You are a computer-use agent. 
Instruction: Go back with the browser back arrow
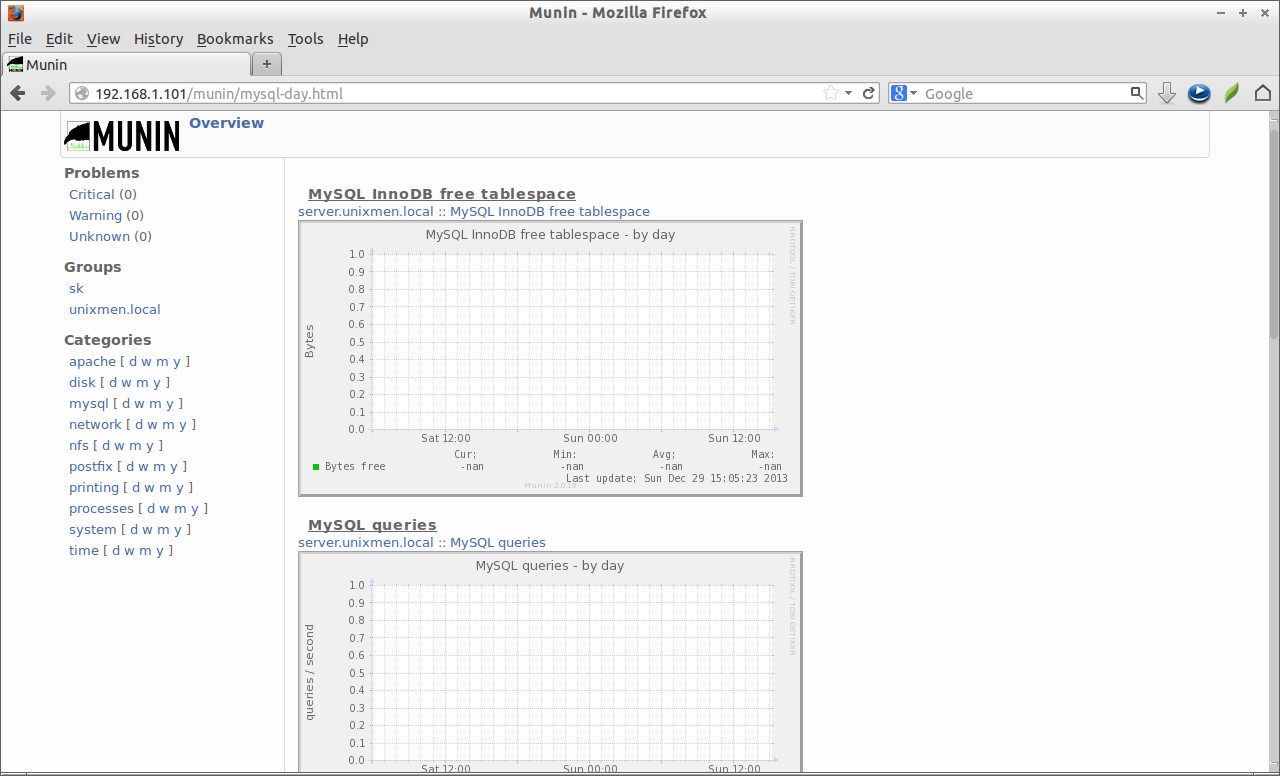click(x=18, y=93)
